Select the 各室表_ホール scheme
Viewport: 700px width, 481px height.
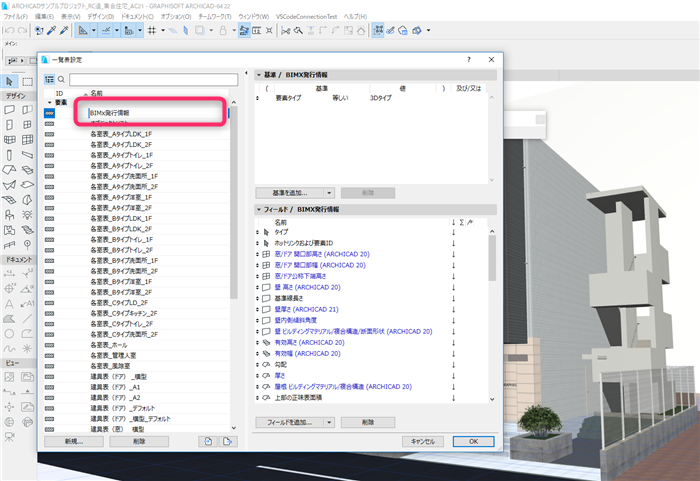click(x=109, y=345)
